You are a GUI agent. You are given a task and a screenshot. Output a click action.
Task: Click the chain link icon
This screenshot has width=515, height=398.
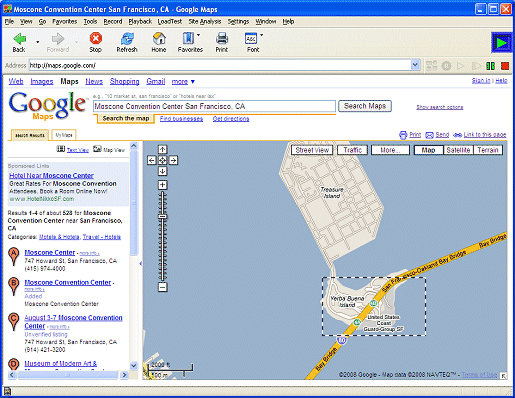point(458,135)
